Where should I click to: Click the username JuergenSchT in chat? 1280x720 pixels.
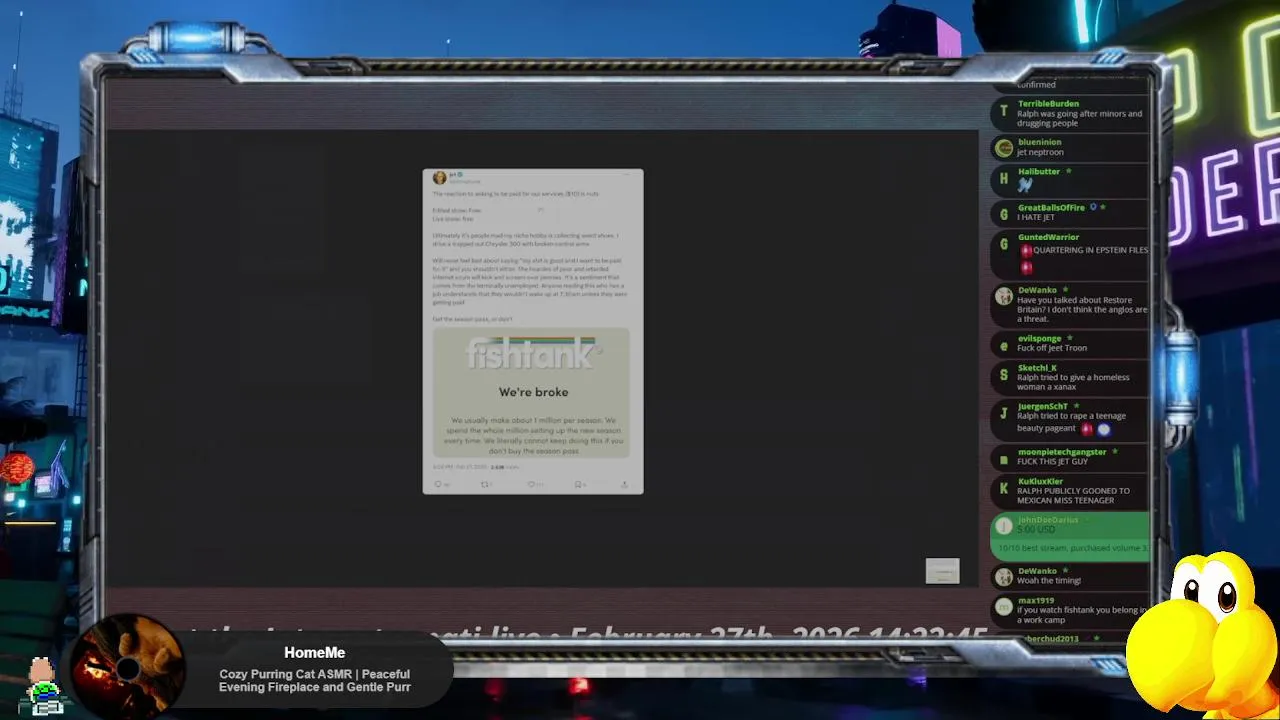click(x=1043, y=407)
